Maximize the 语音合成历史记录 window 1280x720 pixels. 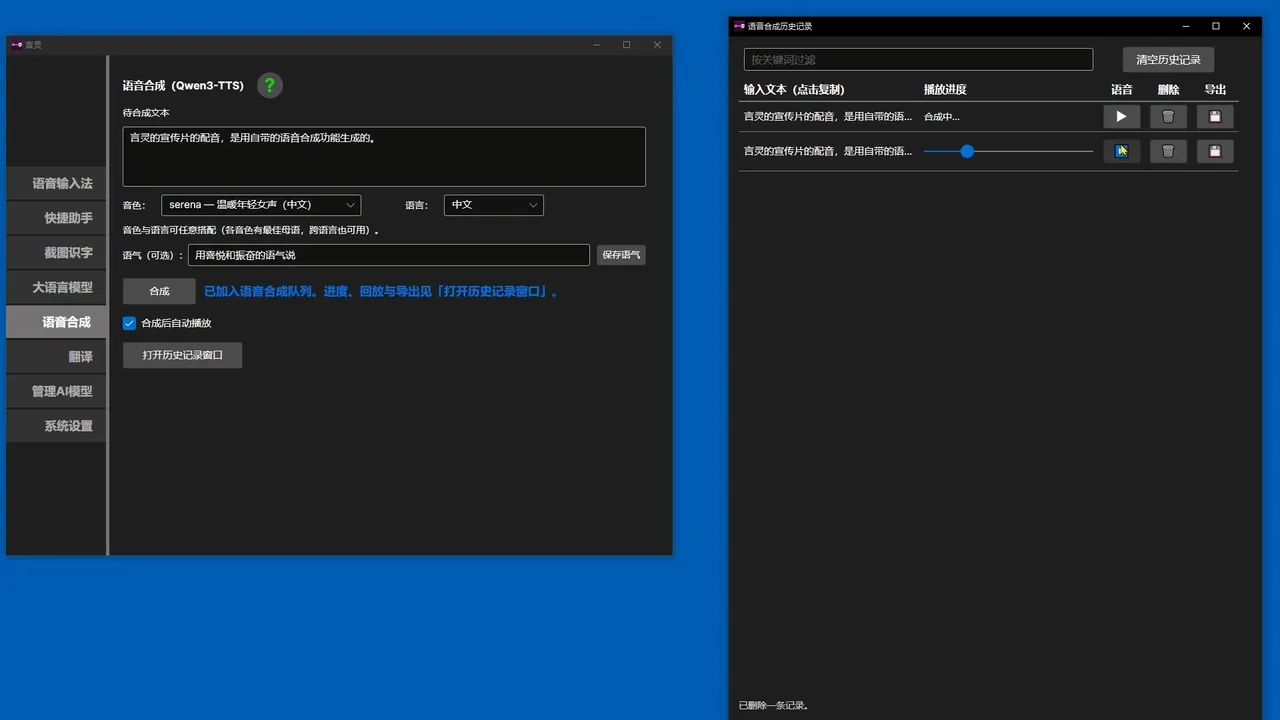click(x=1216, y=26)
